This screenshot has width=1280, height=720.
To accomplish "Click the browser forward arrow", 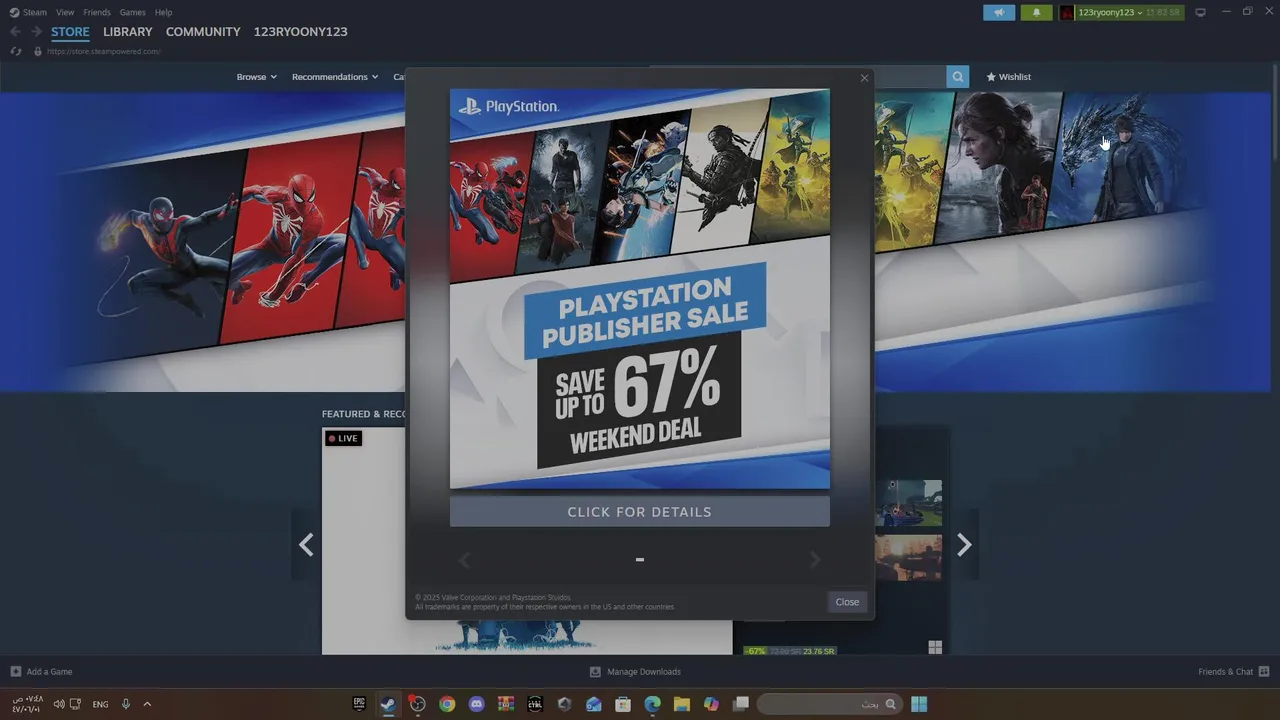I will click(x=36, y=32).
